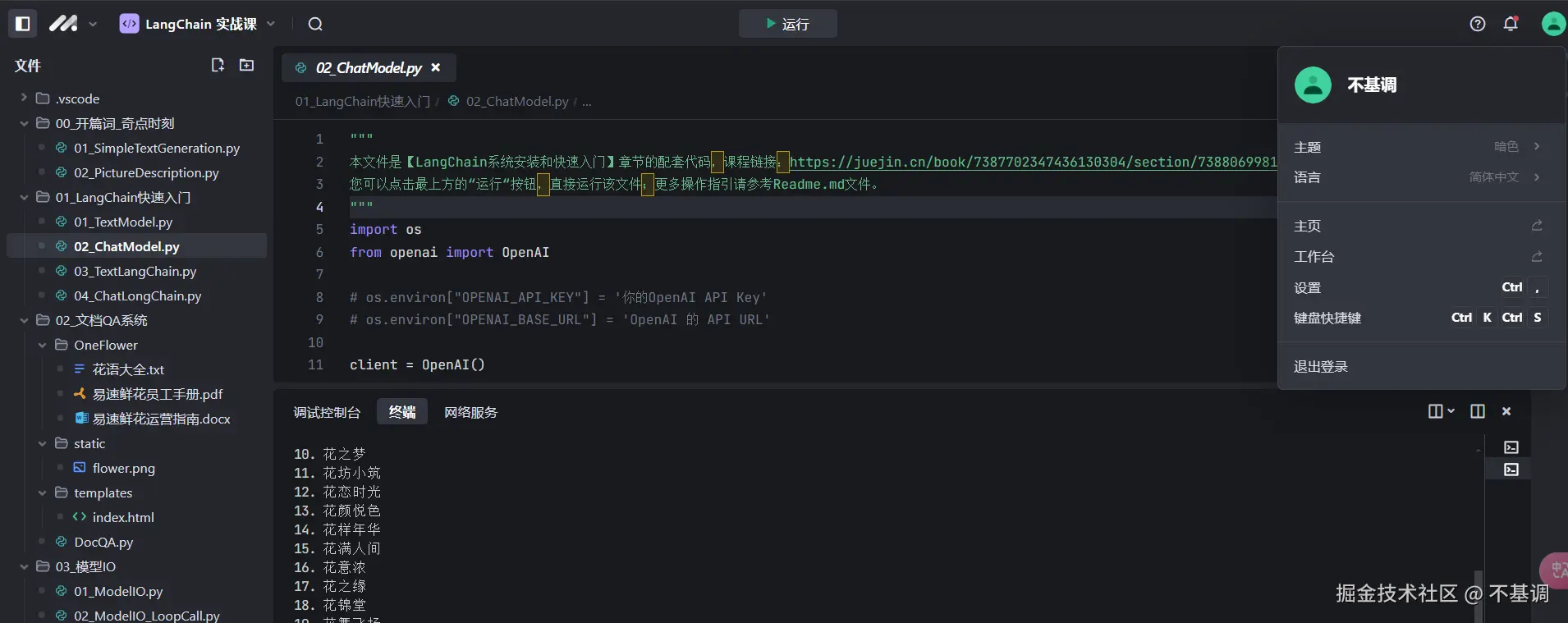Toggle the sidebar panel icon
Viewport: 1568px width, 623px height.
[23, 24]
